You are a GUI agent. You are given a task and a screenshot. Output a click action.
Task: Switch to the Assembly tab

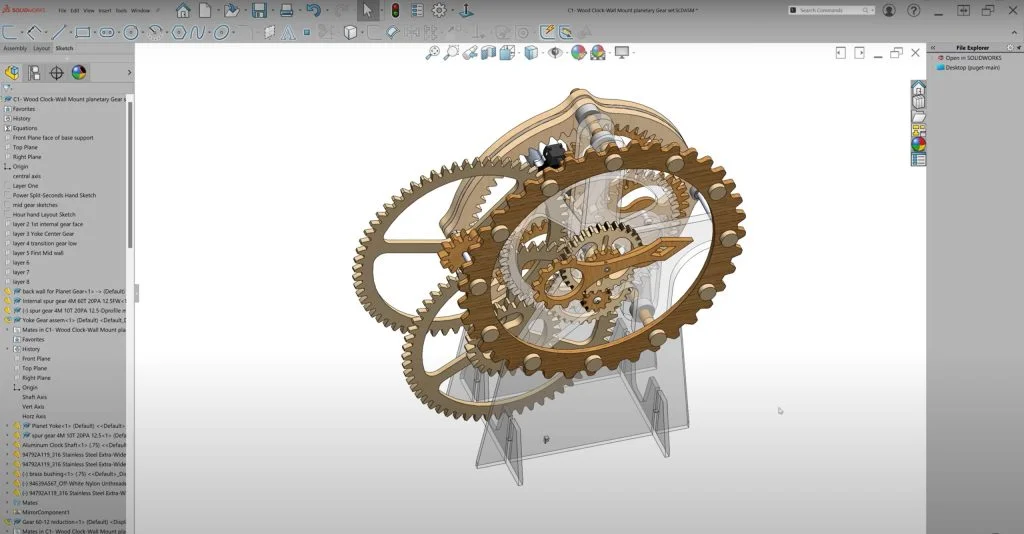pos(15,48)
